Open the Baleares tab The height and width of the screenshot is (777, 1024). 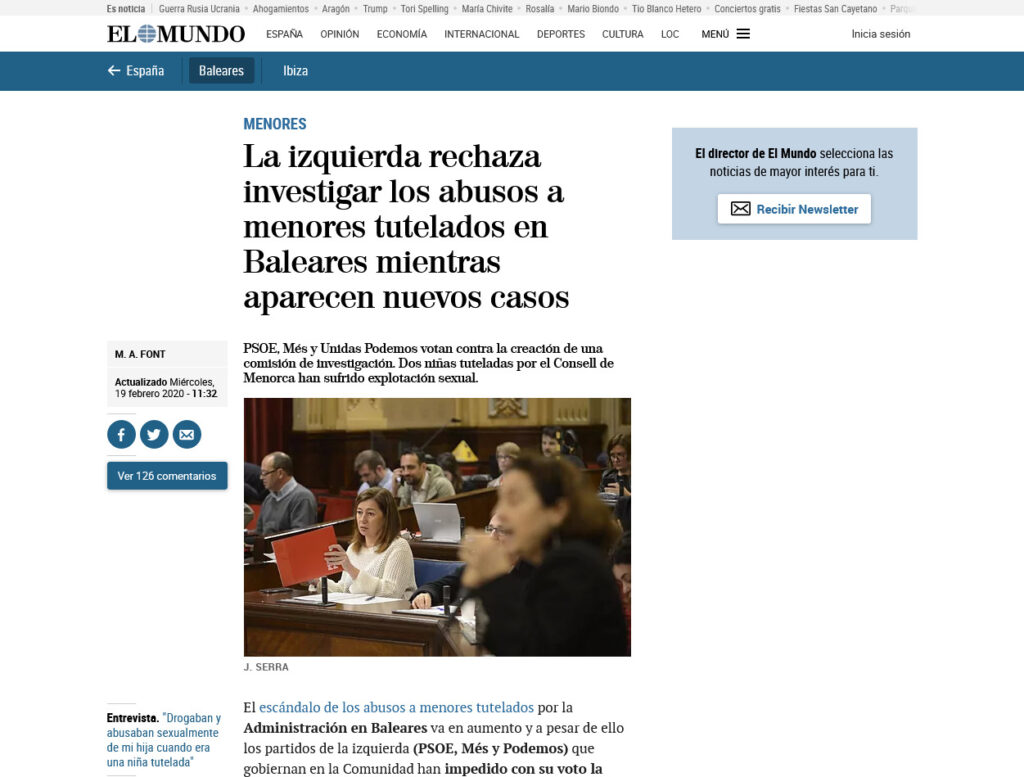click(x=221, y=71)
